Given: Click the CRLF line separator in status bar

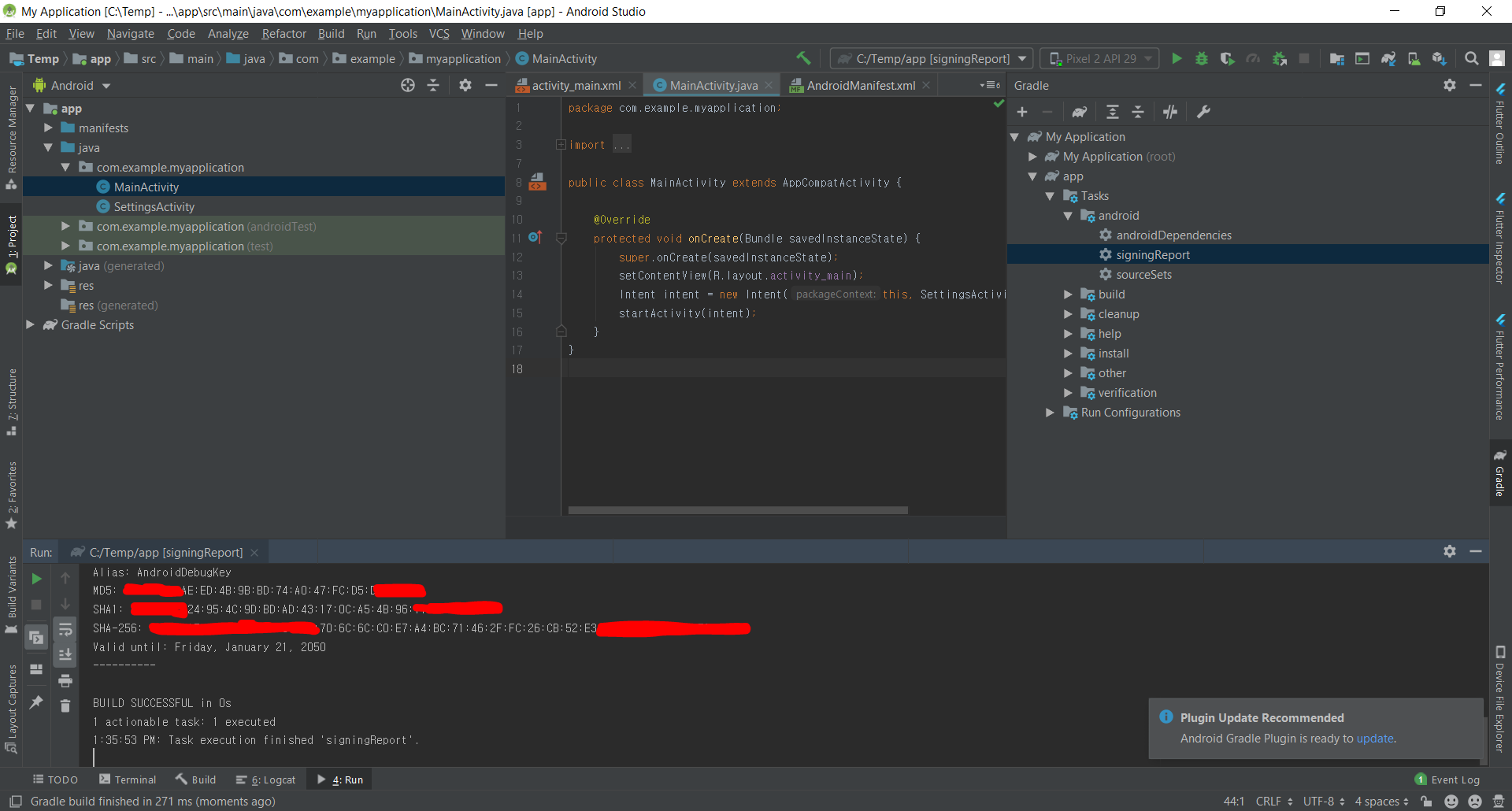Looking at the screenshot, I should click(x=1273, y=801).
